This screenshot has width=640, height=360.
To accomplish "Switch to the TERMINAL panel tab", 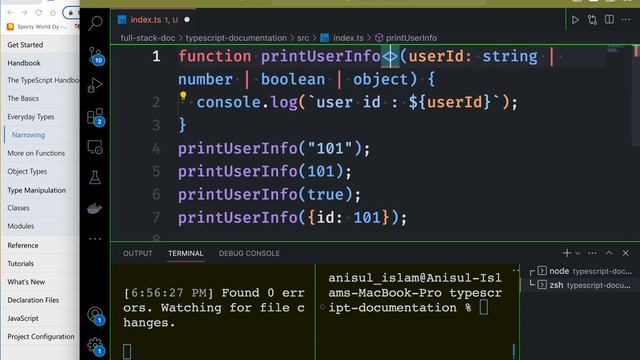I will (186, 253).
